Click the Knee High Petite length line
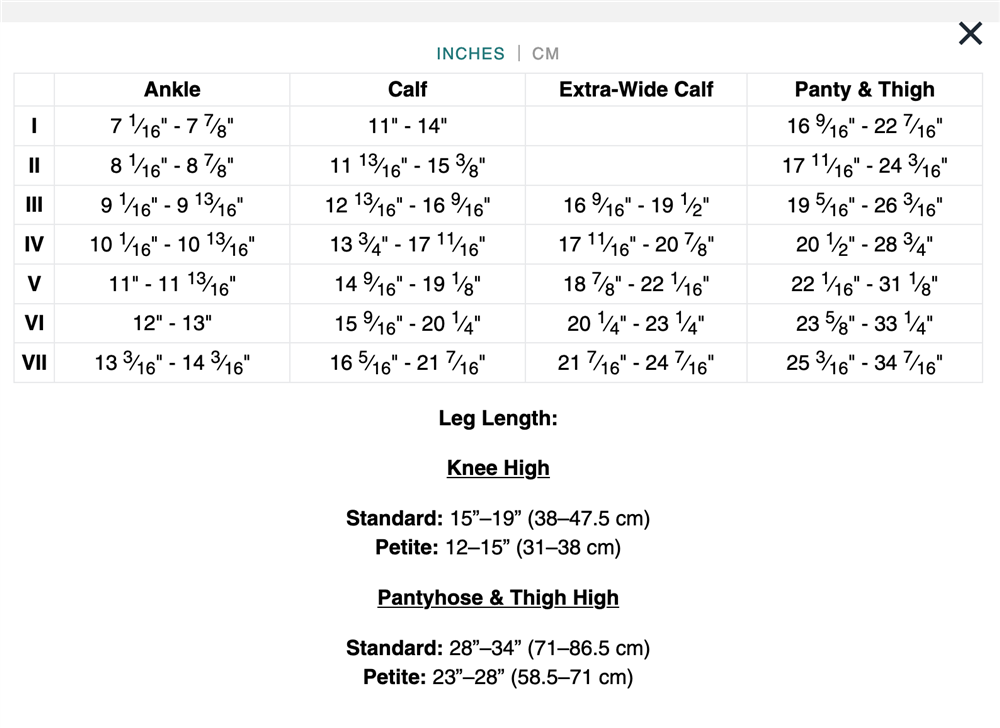The width and height of the screenshot is (1000, 728). pyautogui.click(x=498, y=548)
